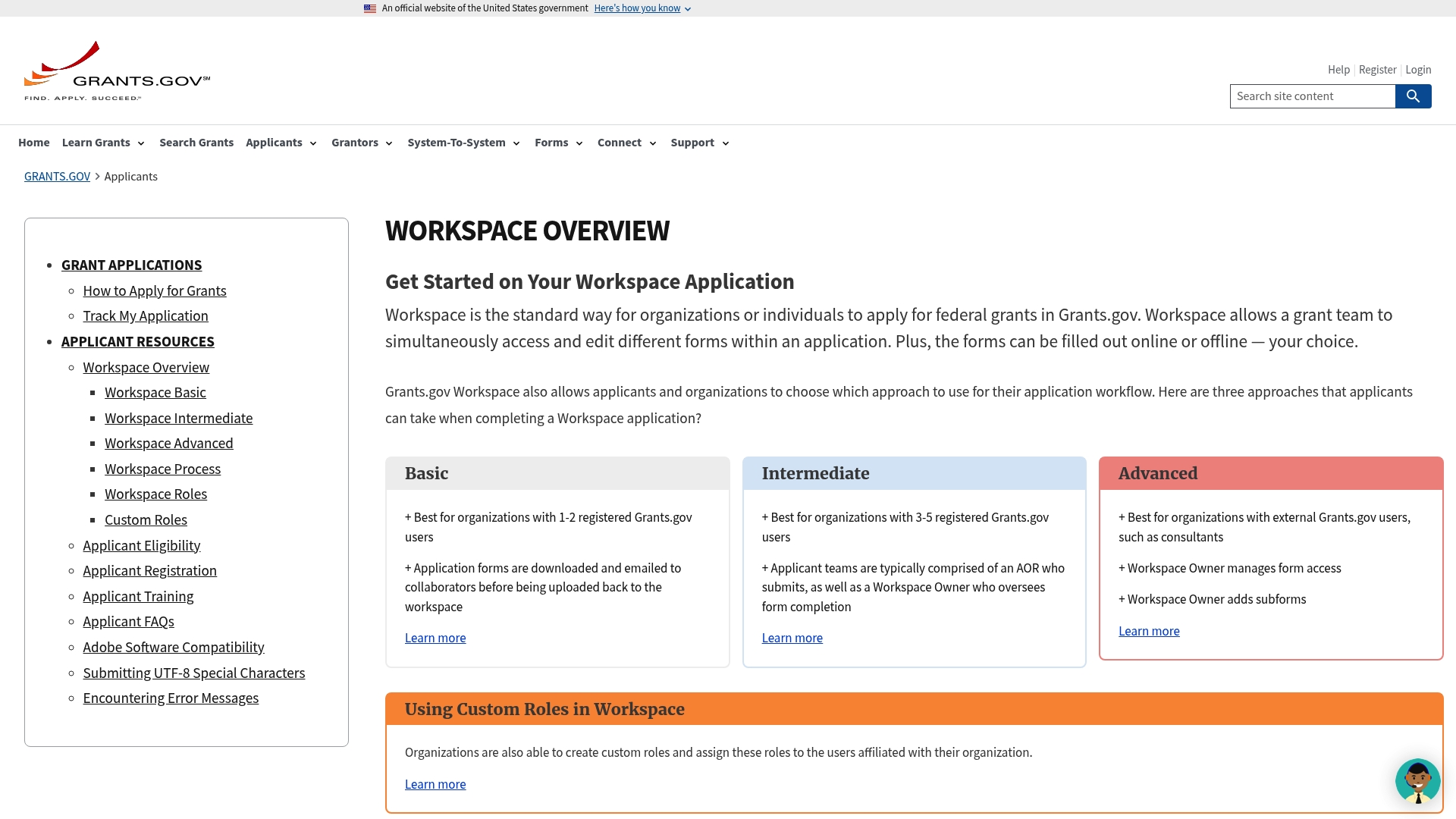The width and height of the screenshot is (1456, 819).
Task: Open Workspace Intermediate sidebar link
Action: pos(179,419)
